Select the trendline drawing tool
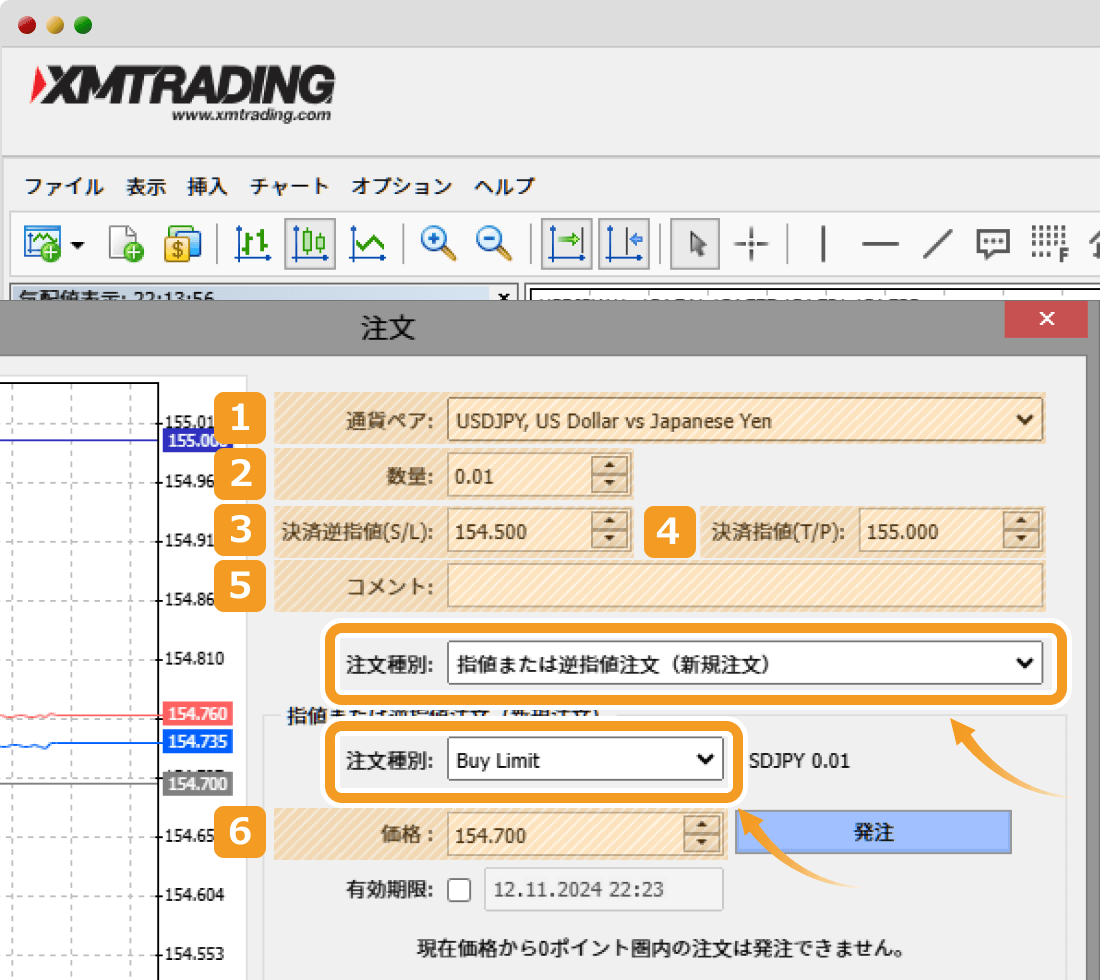 pyautogui.click(x=937, y=244)
